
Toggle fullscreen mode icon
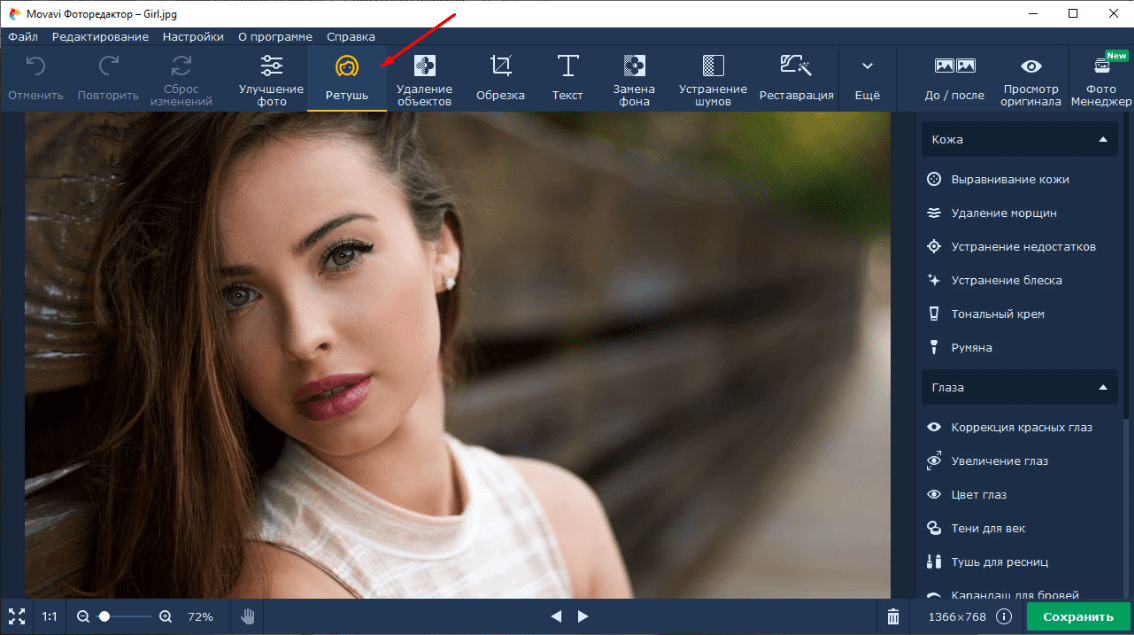click(17, 617)
